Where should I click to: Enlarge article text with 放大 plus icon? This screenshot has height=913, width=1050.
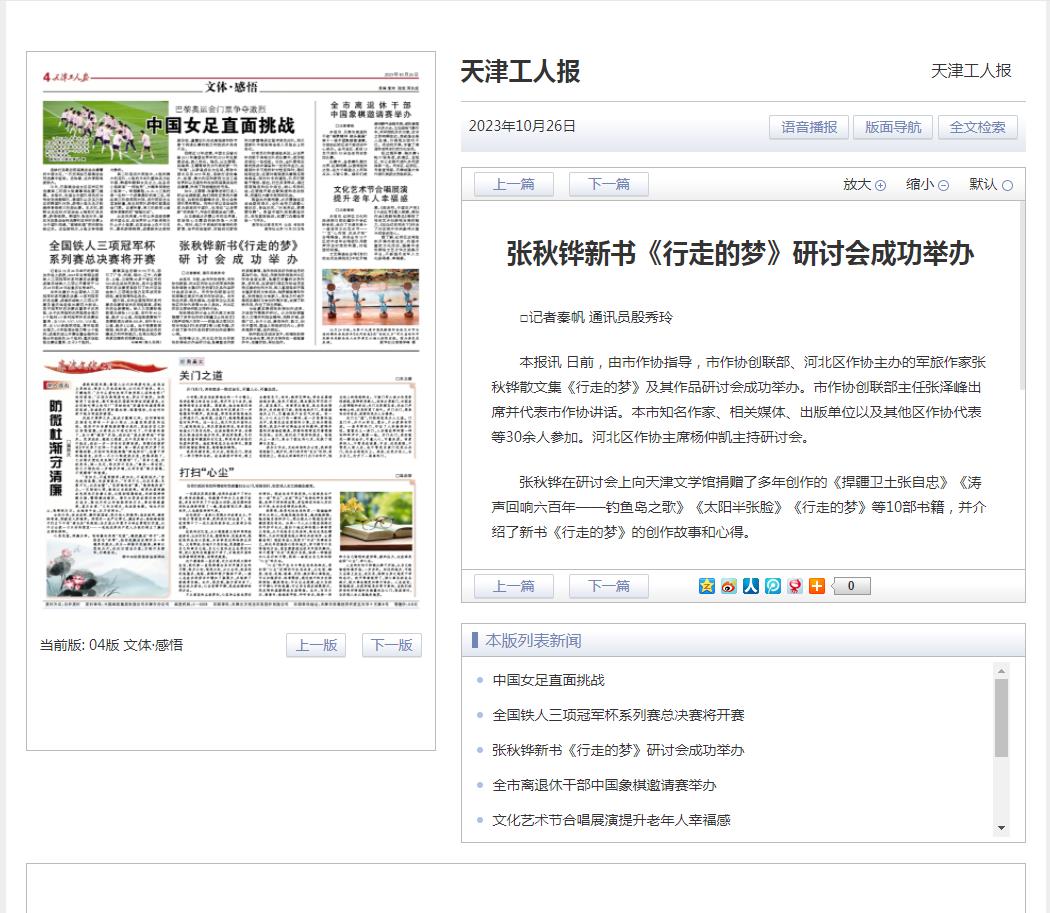pos(880,186)
